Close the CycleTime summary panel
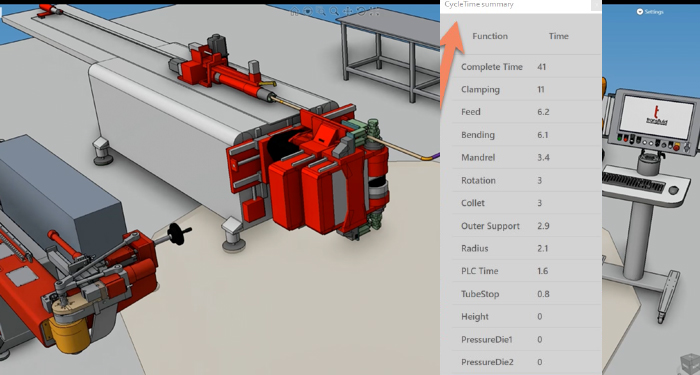 click(x=596, y=5)
